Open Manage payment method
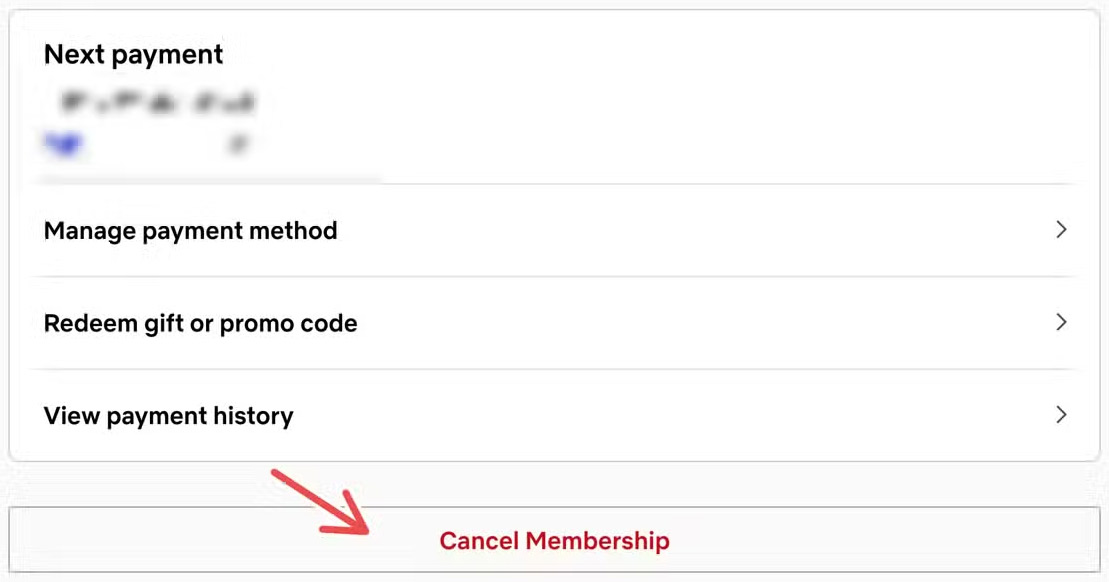The width and height of the screenshot is (1109, 582). 190,230
